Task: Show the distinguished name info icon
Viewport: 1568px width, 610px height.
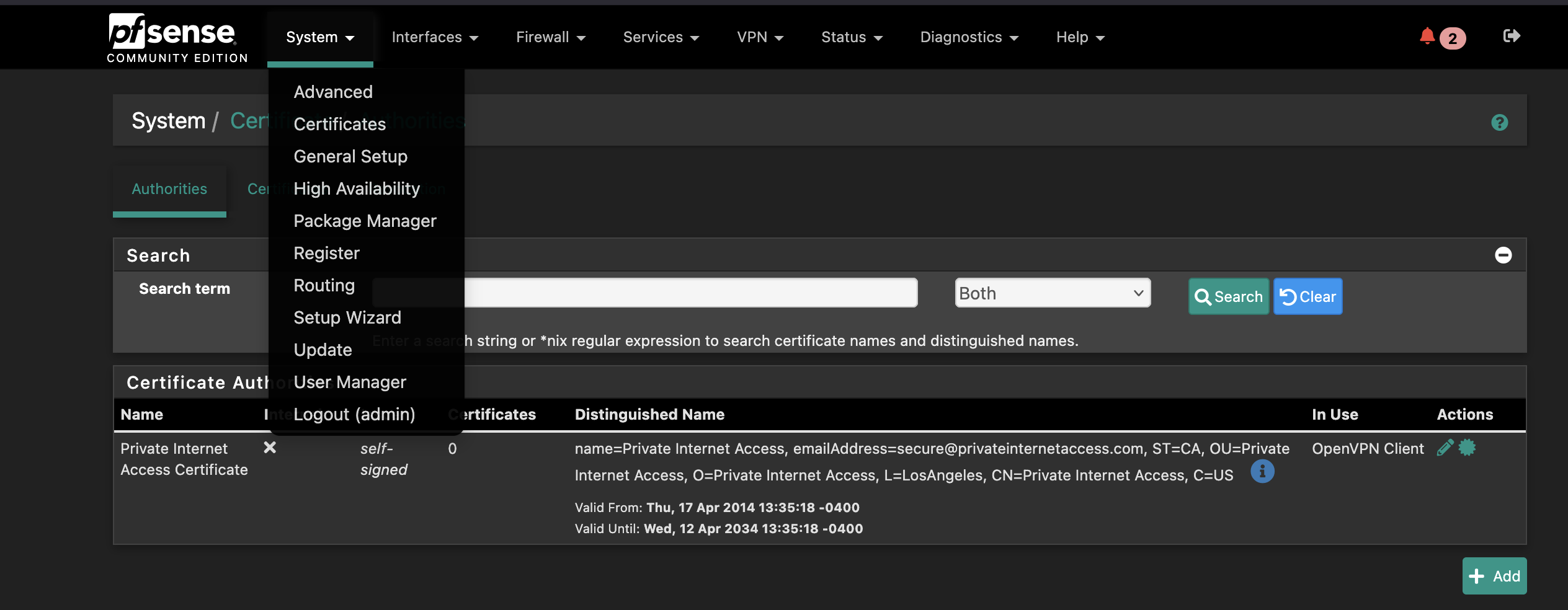Action: point(1262,471)
